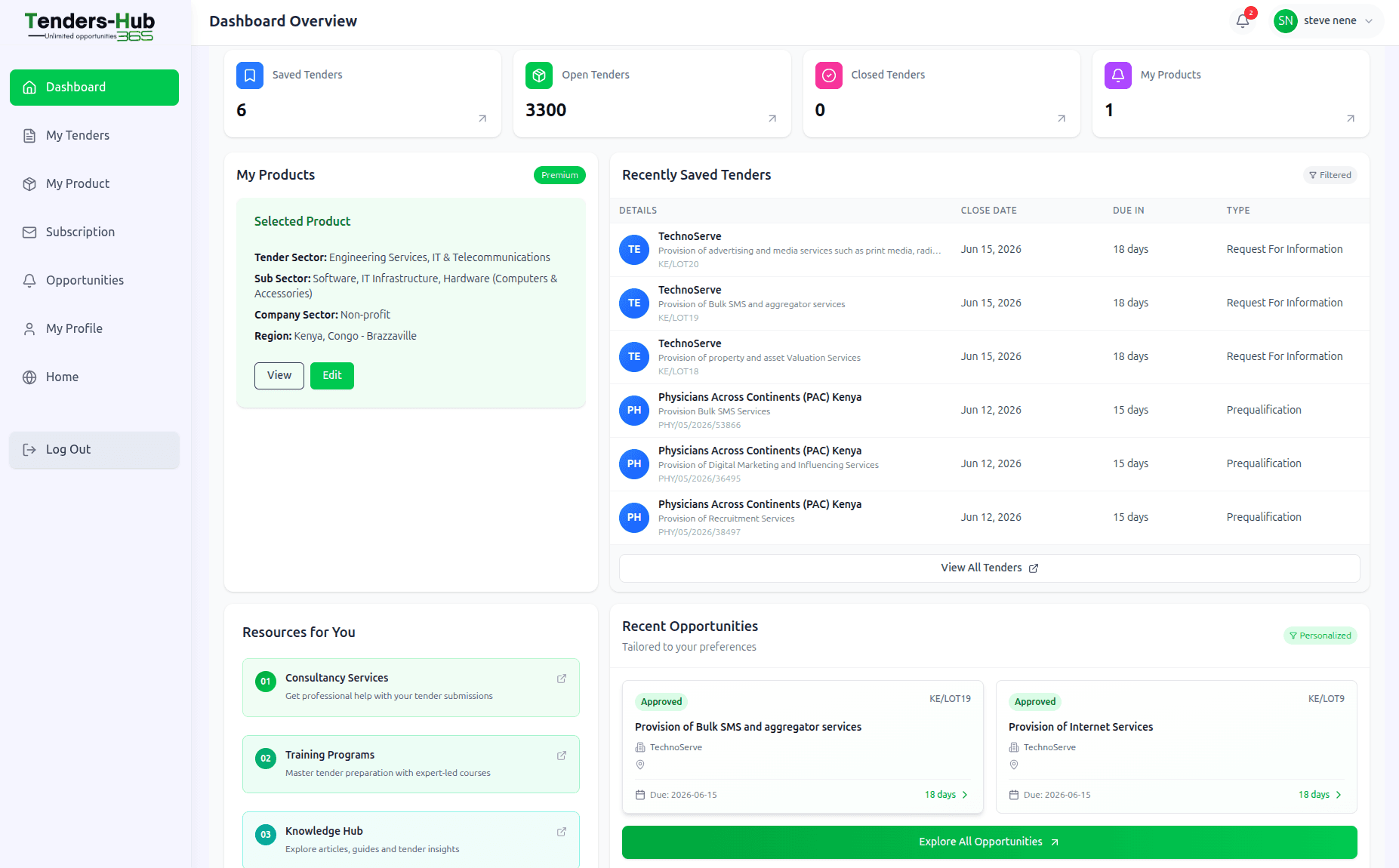Open My Product in sidebar
Screen dimensions: 1399x868
coord(94,184)
